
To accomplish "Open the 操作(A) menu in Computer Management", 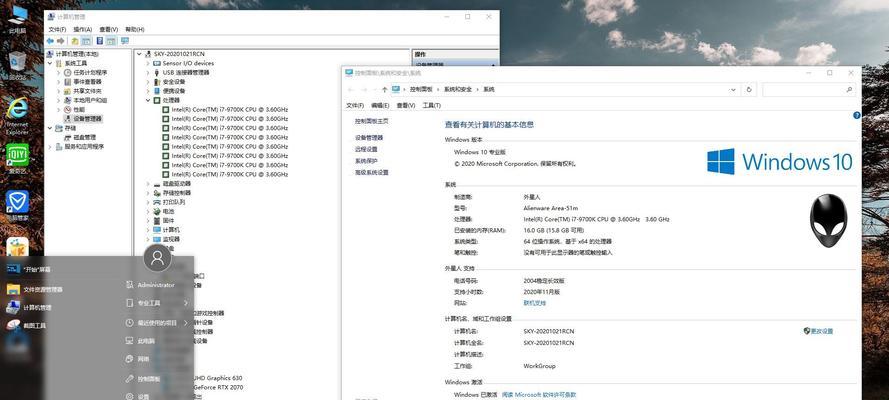I will click(83, 29).
